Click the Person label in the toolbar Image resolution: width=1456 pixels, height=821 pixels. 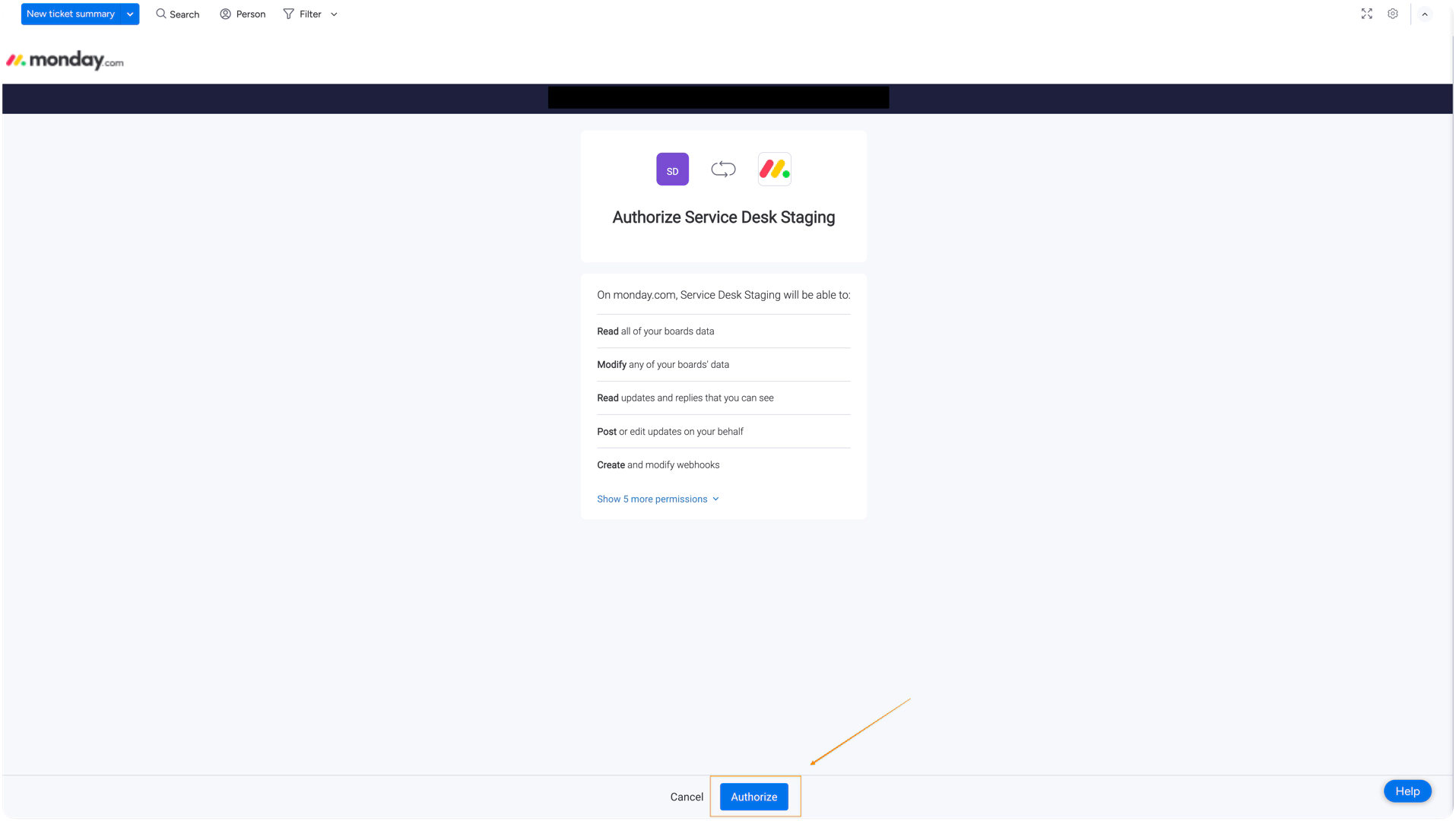(251, 14)
